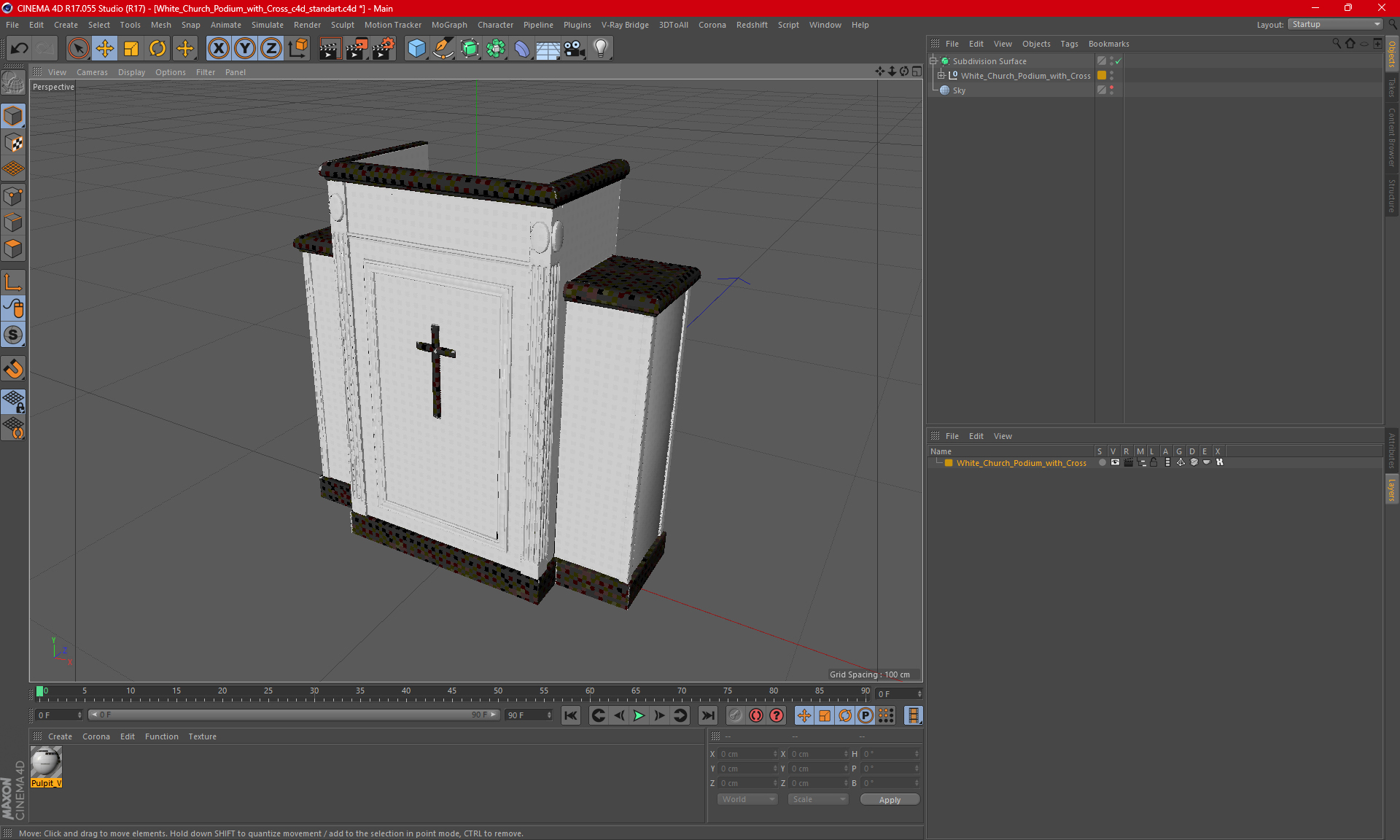1400x840 pixels.
Task: Click the timeline range slider bar
Action: pyautogui.click(x=293, y=715)
